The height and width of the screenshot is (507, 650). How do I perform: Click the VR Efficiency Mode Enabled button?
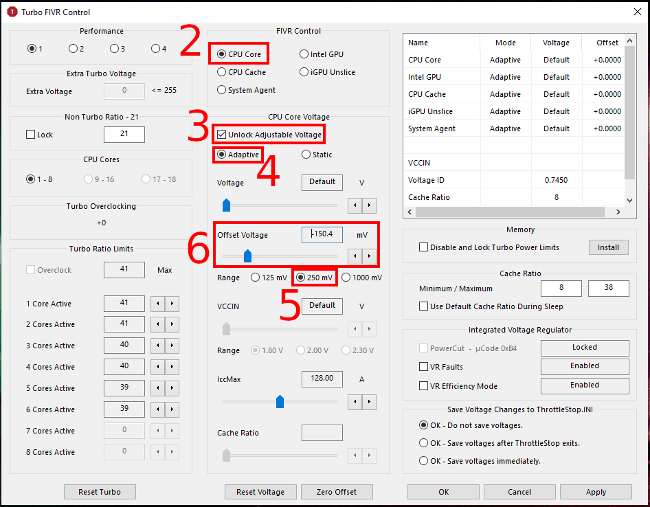585,386
